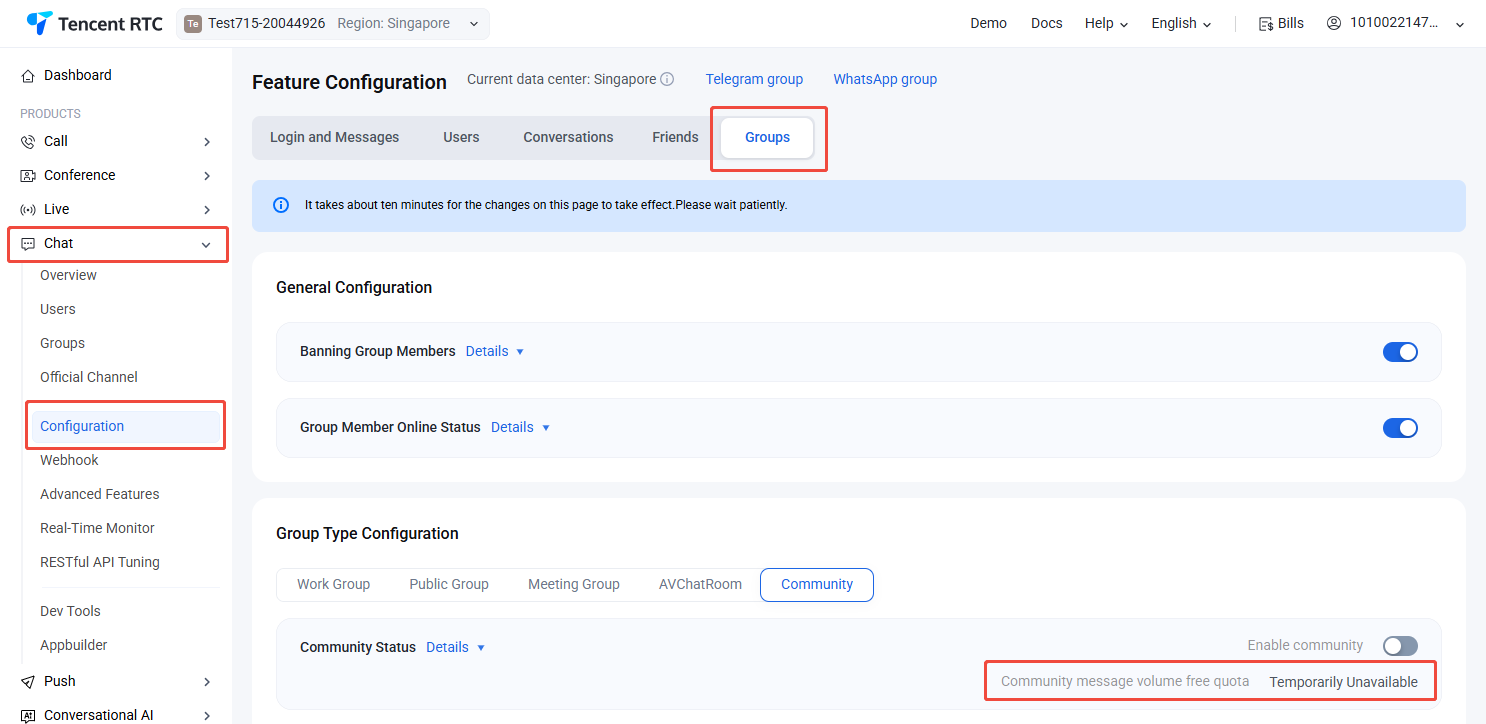Image resolution: width=1486 pixels, height=724 pixels.
Task: Open Advanced Features in the sidebar
Action: pos(100,495)
